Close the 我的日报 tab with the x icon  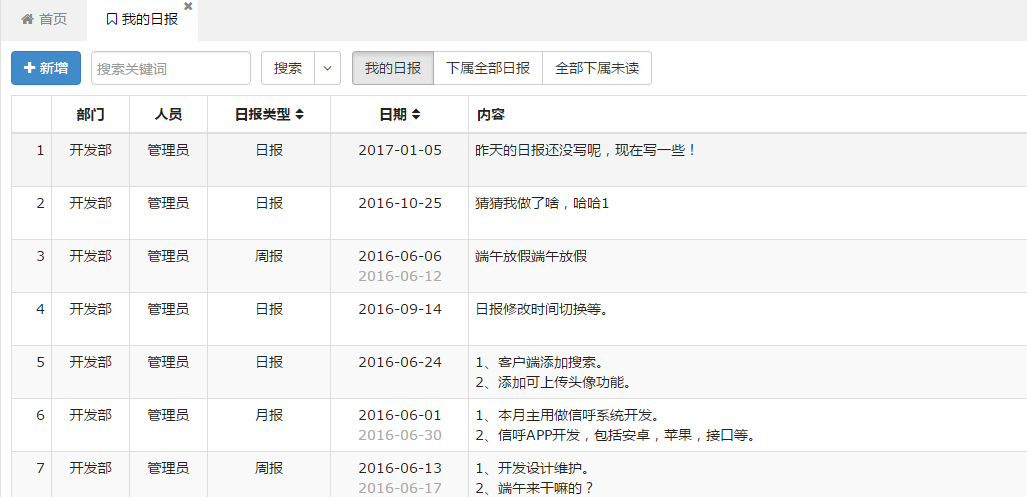(188, 7)
